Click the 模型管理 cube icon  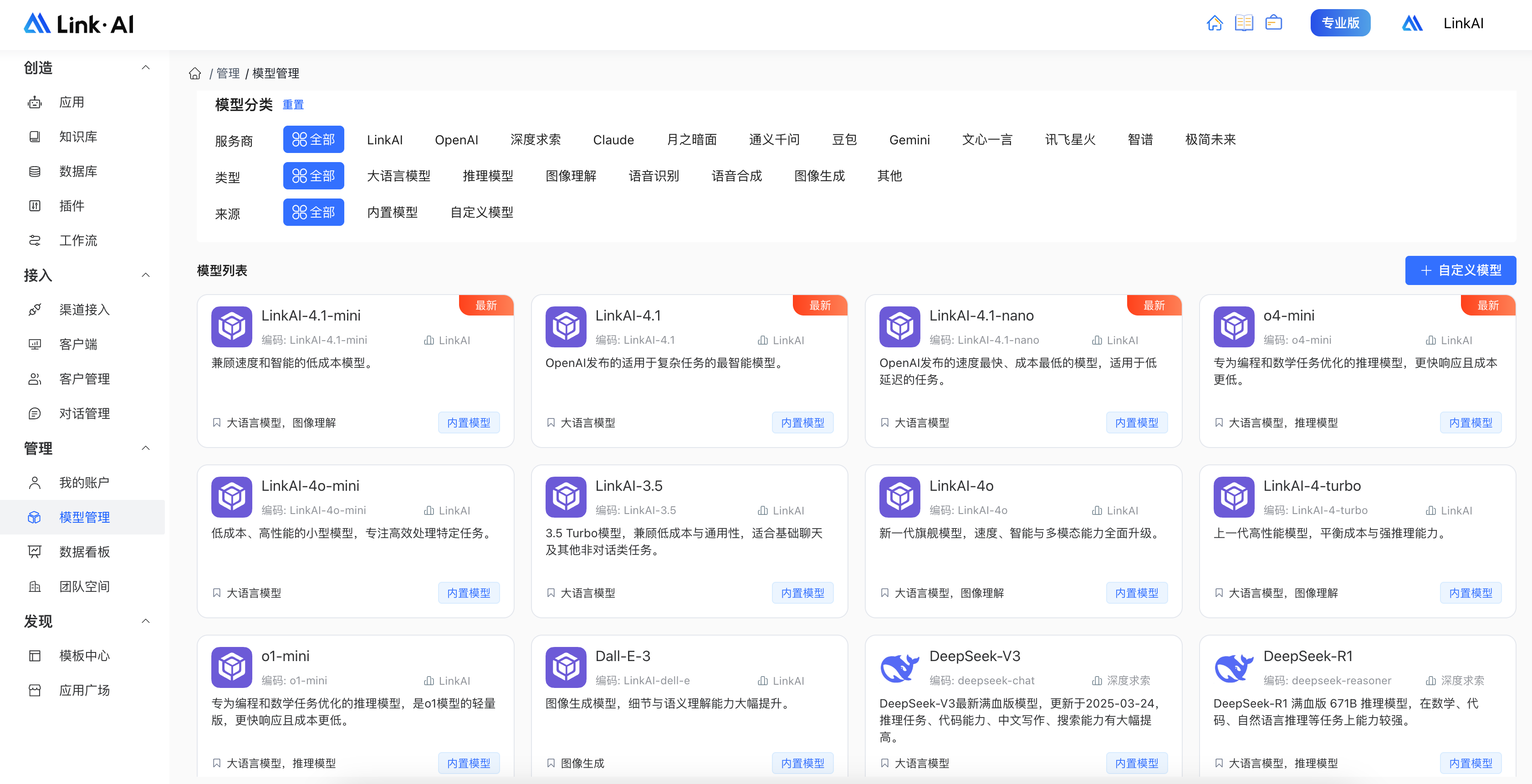tap(35, 517)
